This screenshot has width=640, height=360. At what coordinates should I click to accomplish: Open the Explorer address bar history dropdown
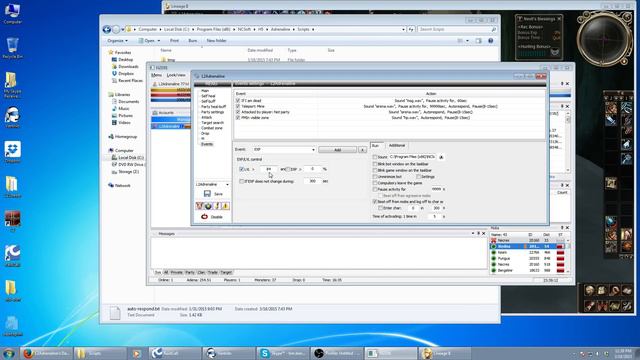(403, 29)
